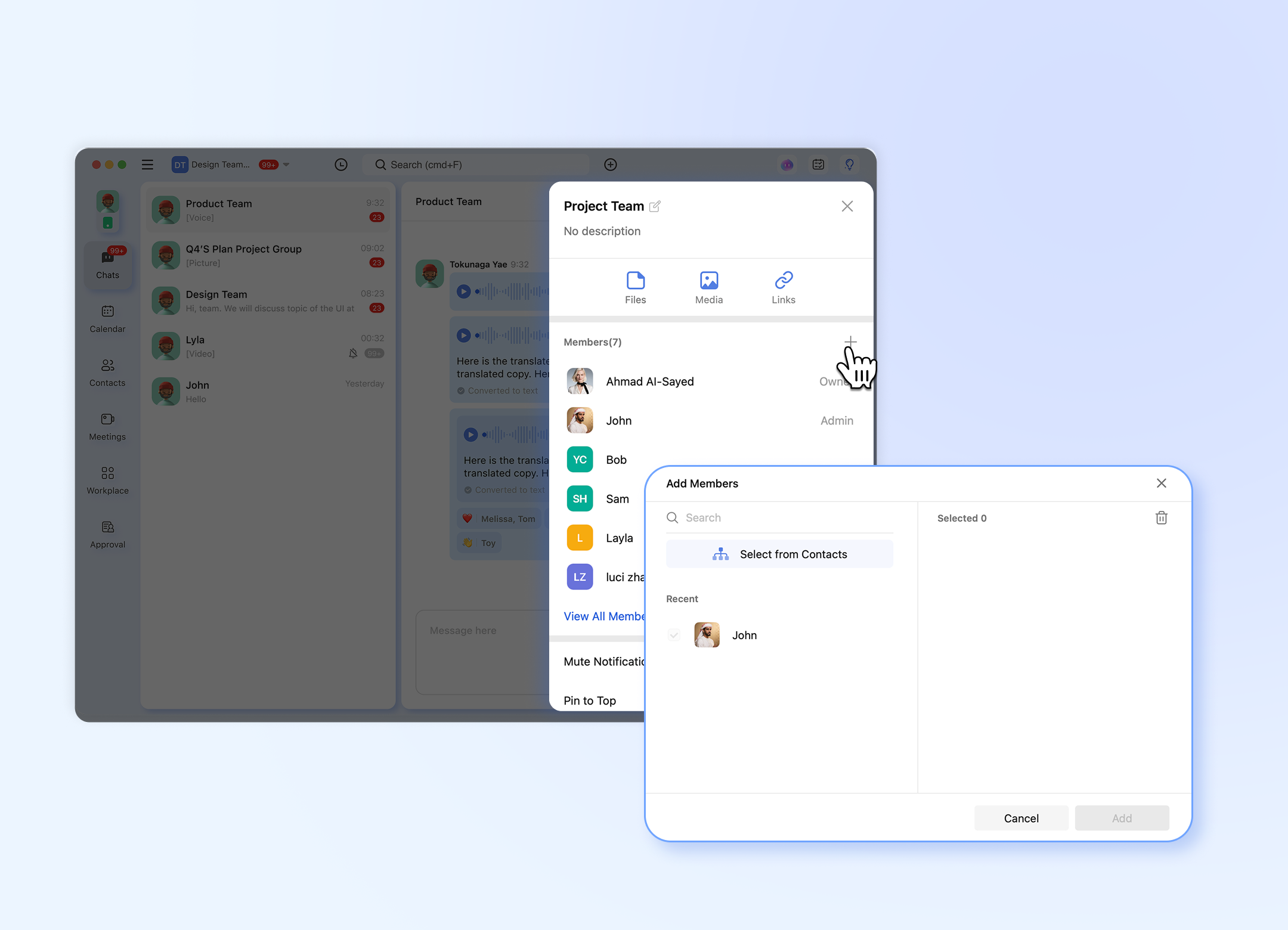Click the edit icon next to Project Team
Image resolution: width=1288 pixels, height=930 pixels.
pyautogui.click(x=655, y=206)
